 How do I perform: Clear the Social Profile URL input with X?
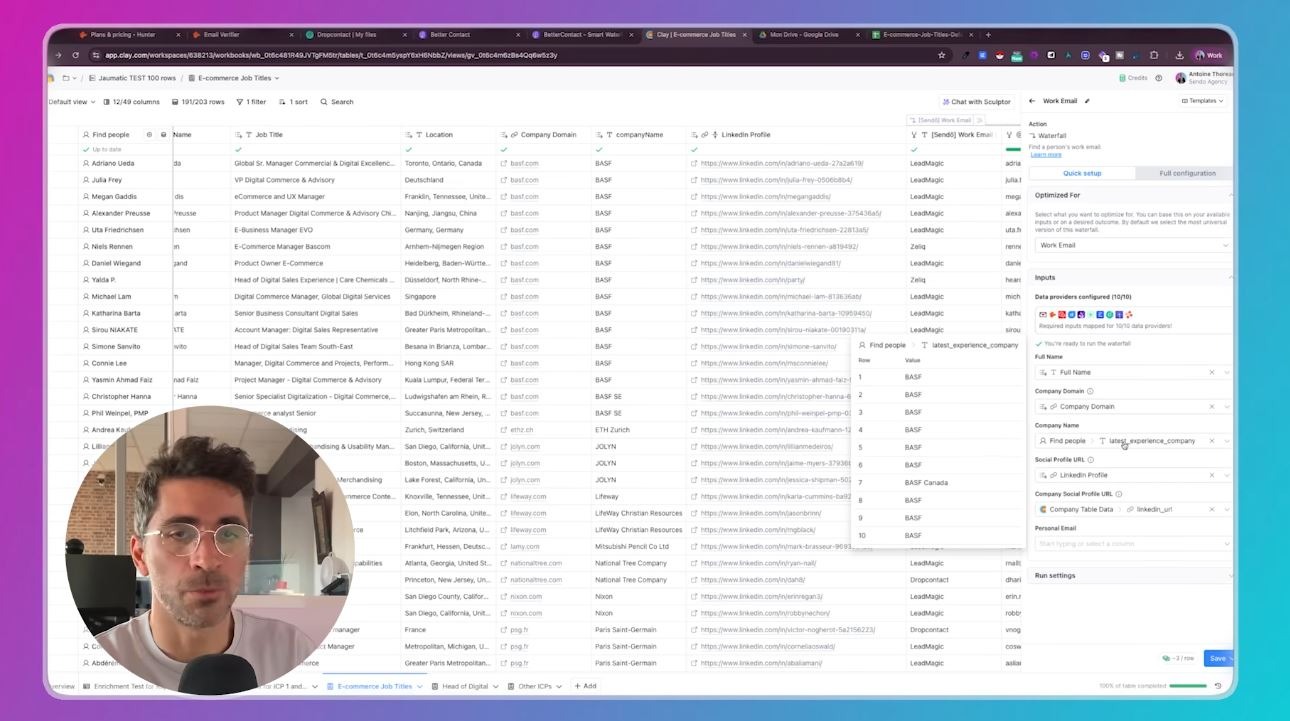[x=1212, y=475]
